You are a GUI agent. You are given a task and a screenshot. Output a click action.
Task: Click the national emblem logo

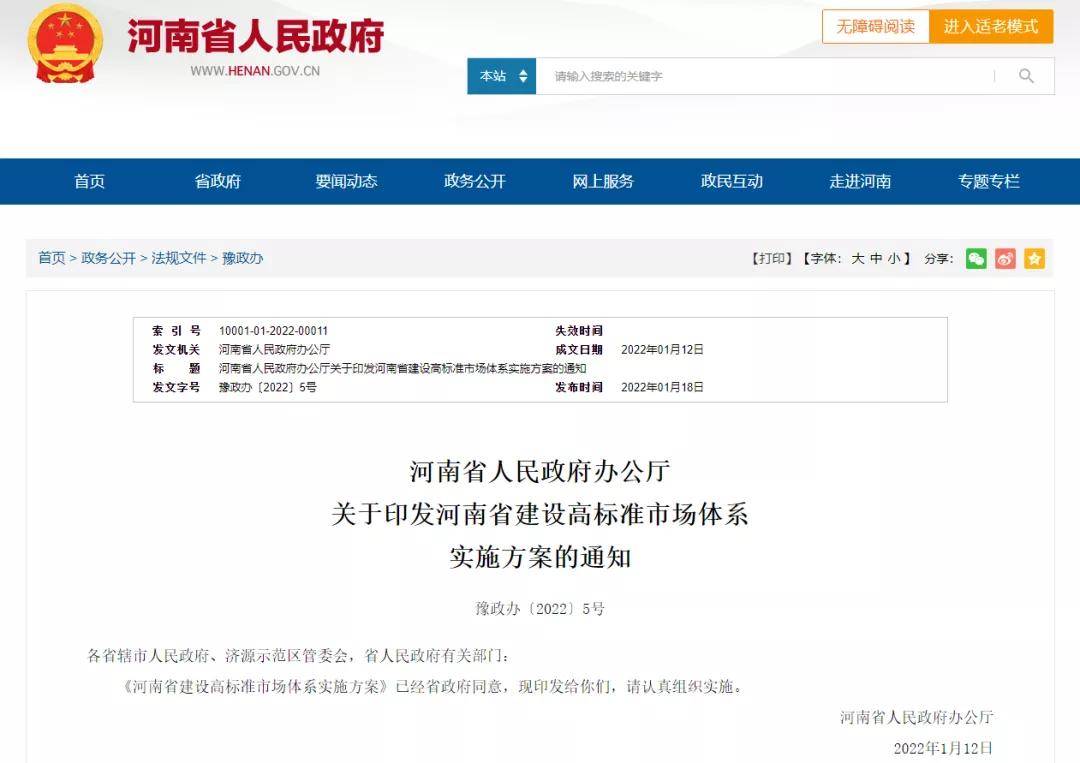point(65,44)
